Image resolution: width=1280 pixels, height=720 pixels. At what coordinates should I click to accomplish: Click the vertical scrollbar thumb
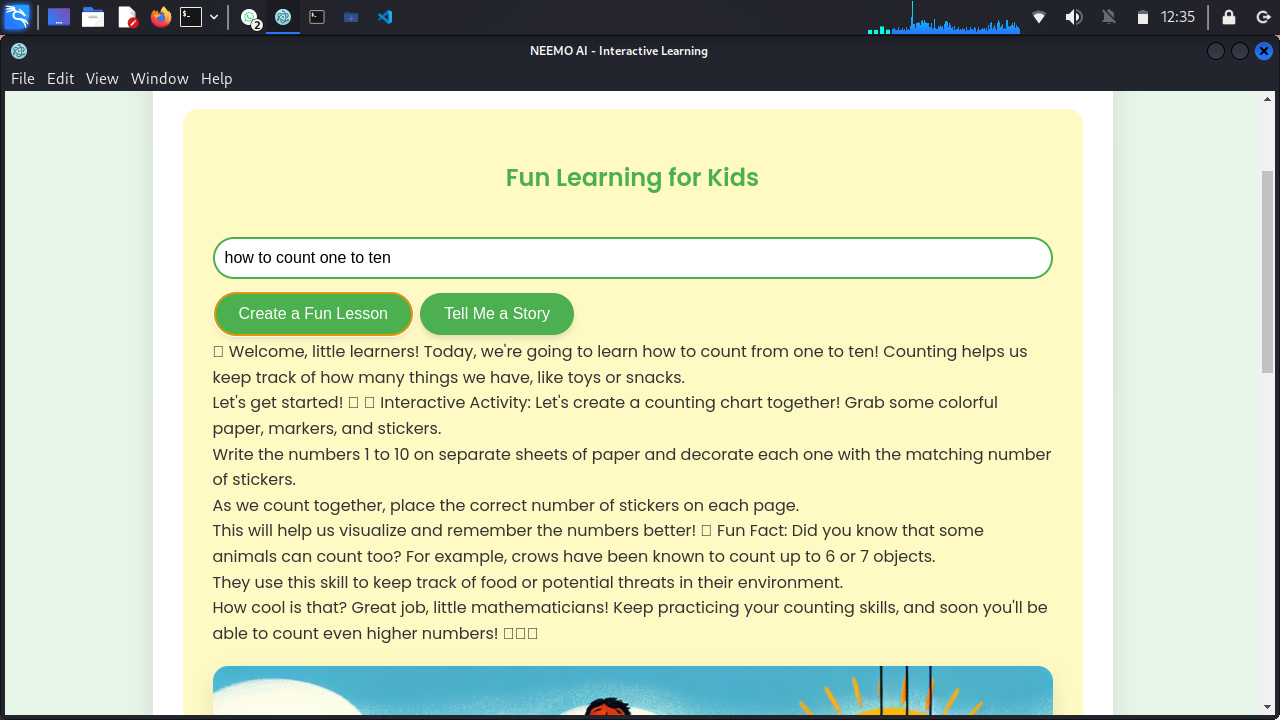[x=1268, y=272]
